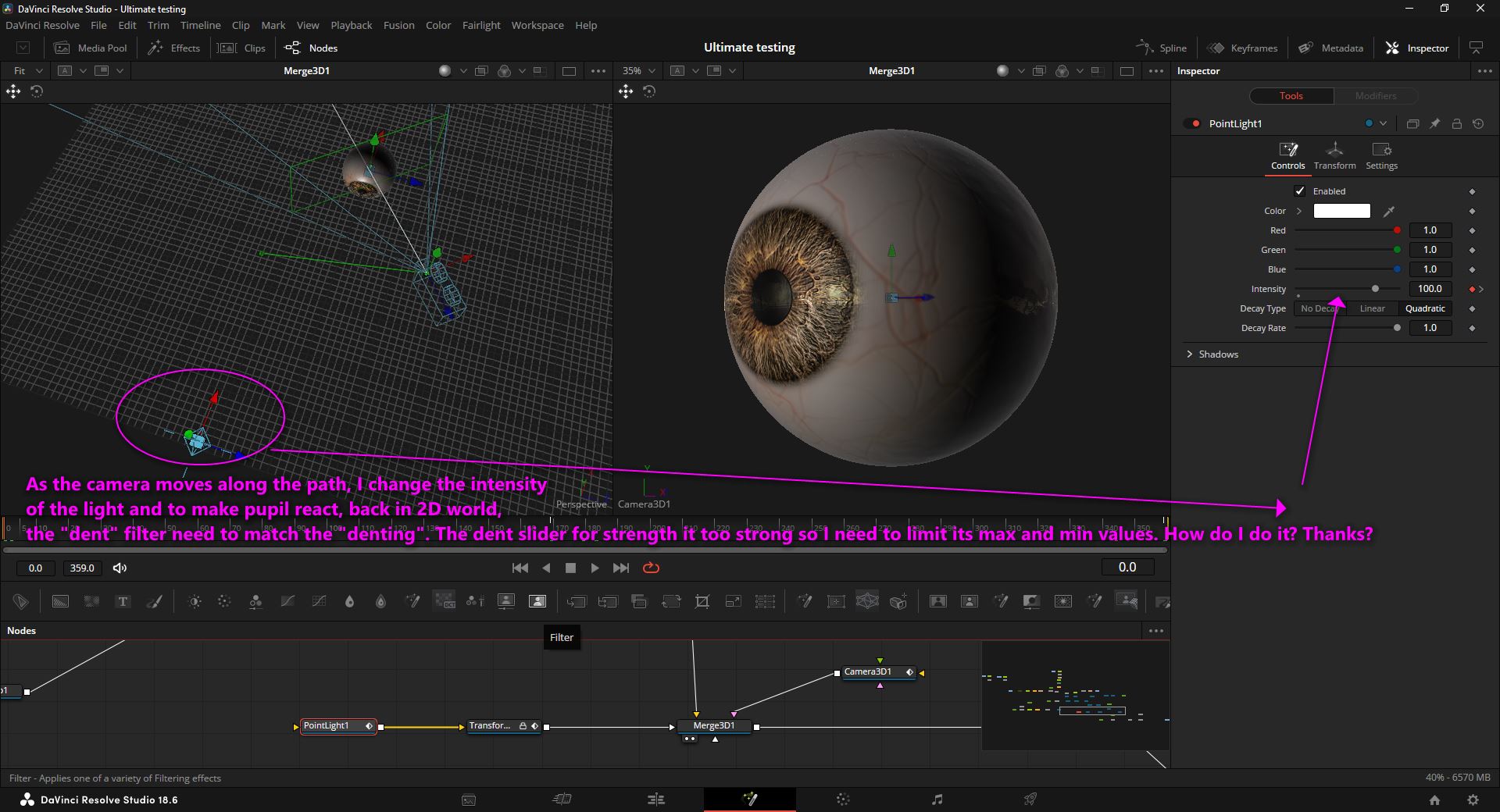
Task: Click the Intensity value field 100.0
Action: click(x=1430, y=289)
